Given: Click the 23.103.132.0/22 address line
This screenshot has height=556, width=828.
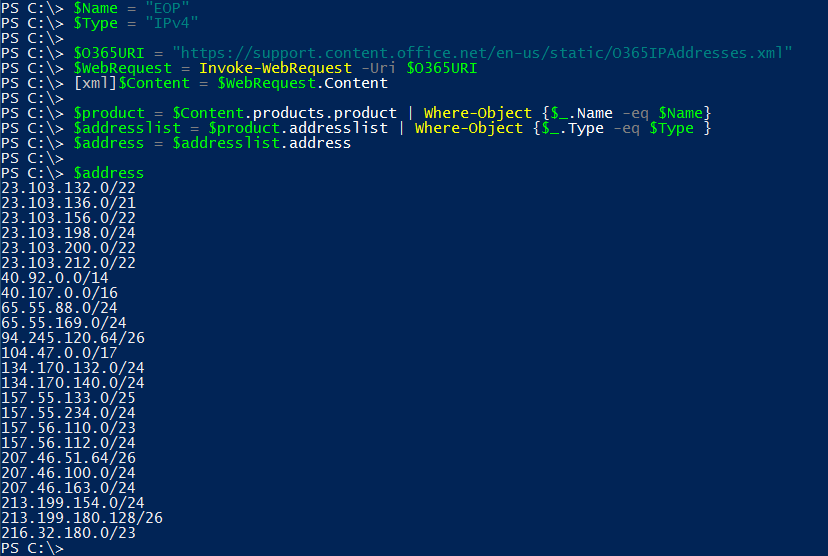Looking at the screenshot, I should point(68,188).
